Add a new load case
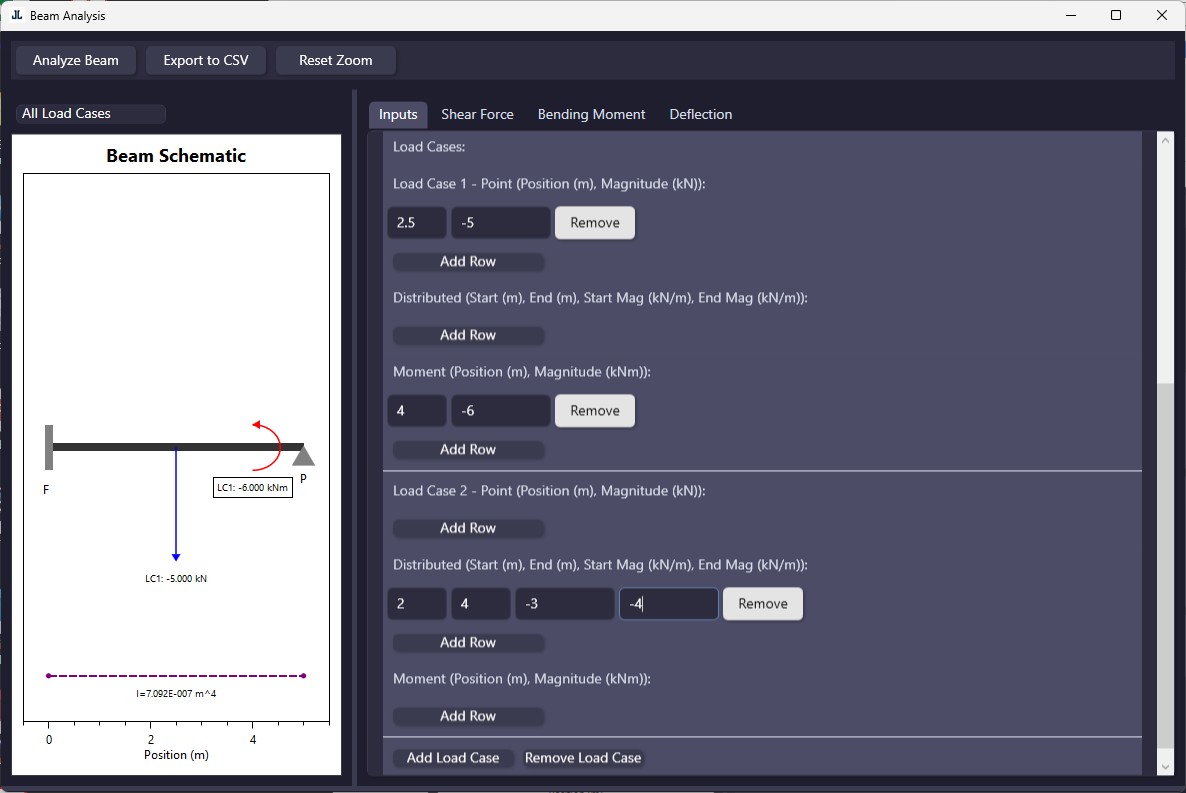1186x793 pixels. coord(452,758)
